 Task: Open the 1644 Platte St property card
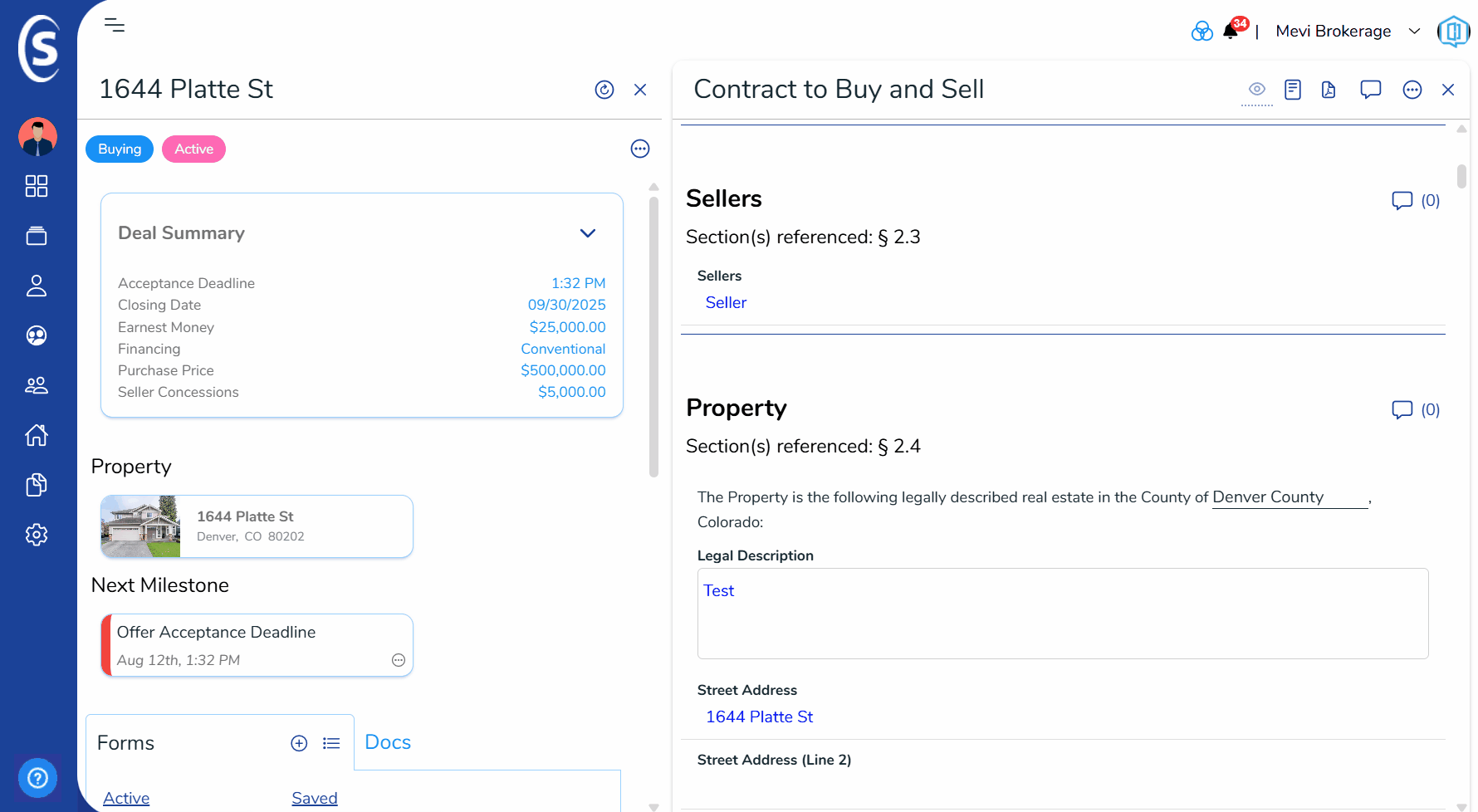tap(257, 526)
